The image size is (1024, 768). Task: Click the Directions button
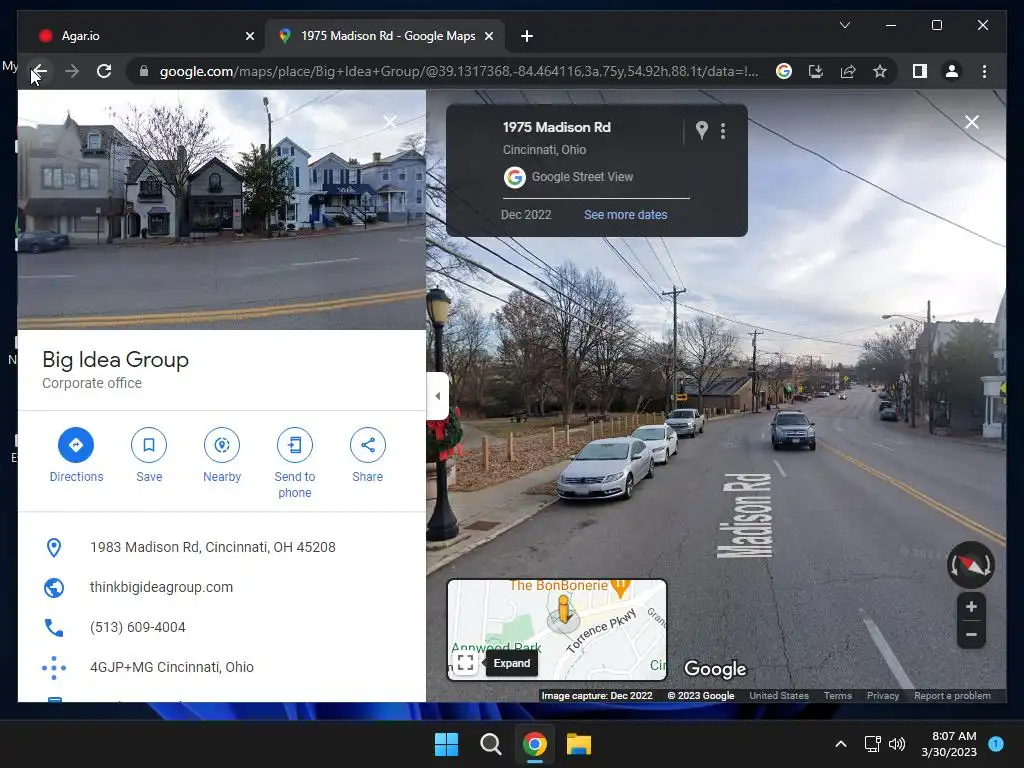point(76,455)
